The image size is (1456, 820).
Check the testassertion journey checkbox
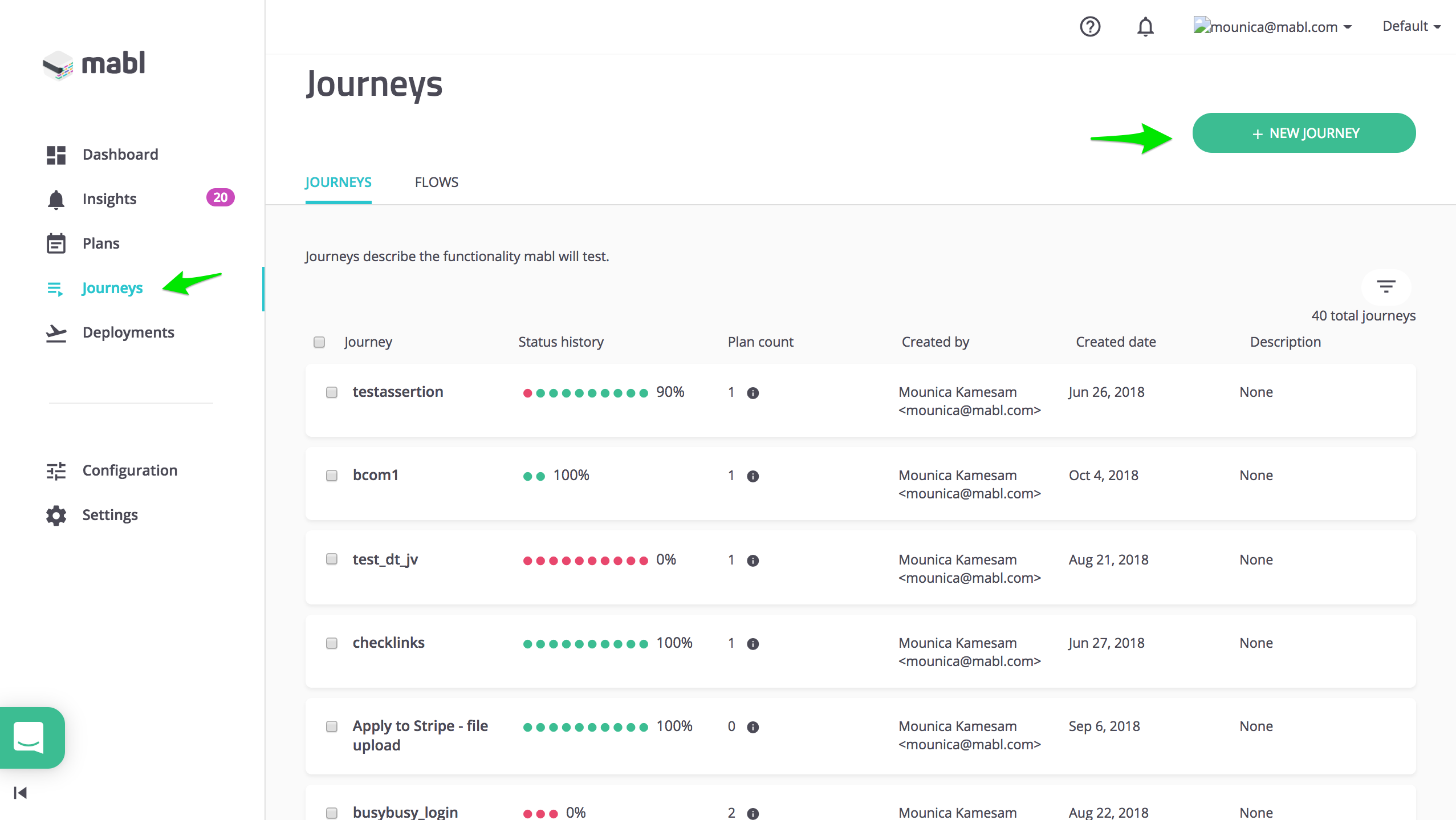tap(332, 392)
